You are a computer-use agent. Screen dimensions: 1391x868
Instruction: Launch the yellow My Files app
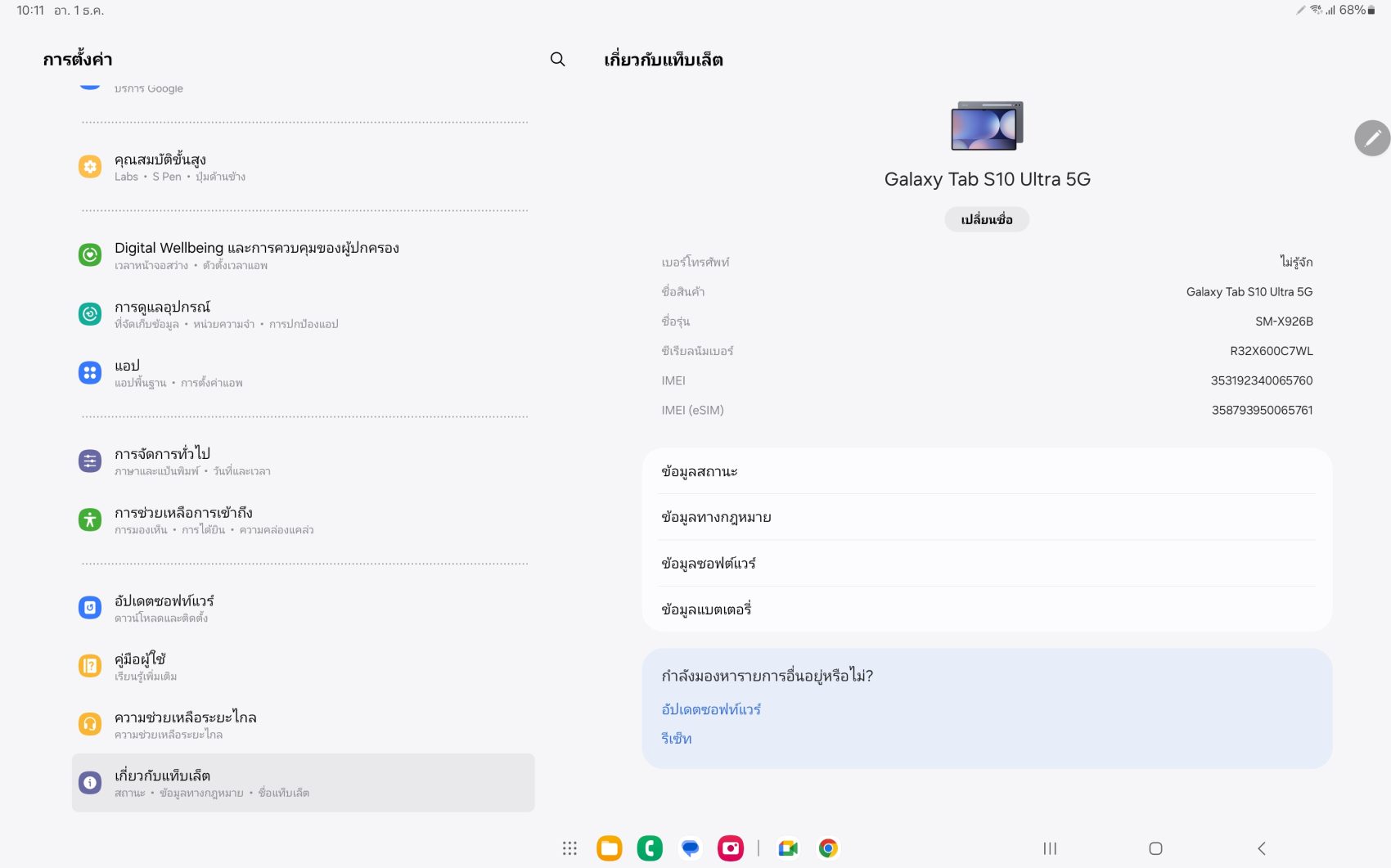[x=610, y=848]
